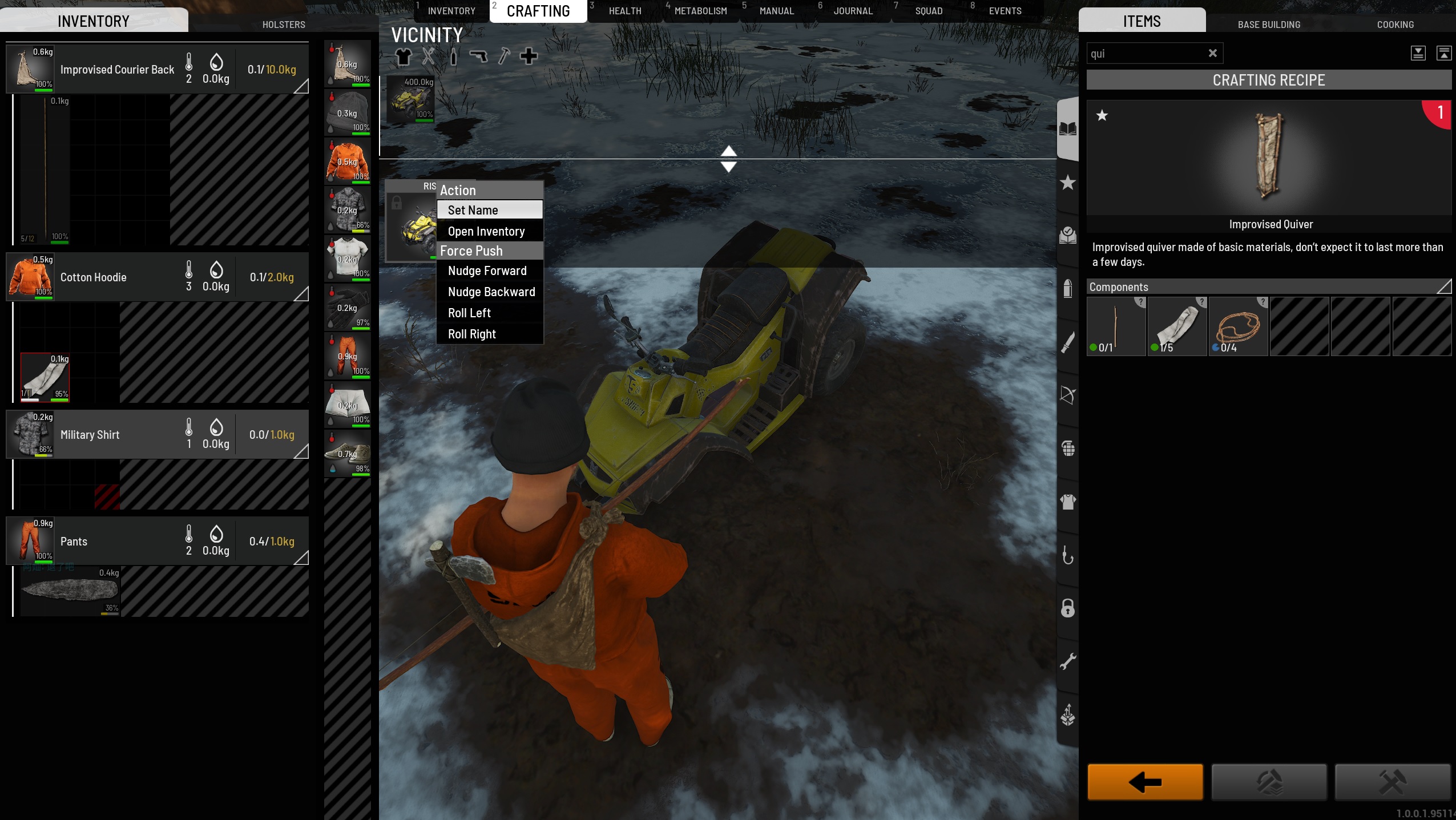Filter vicinity by clothing shirt icon
1456x820 pixels.
pos(403,56)
